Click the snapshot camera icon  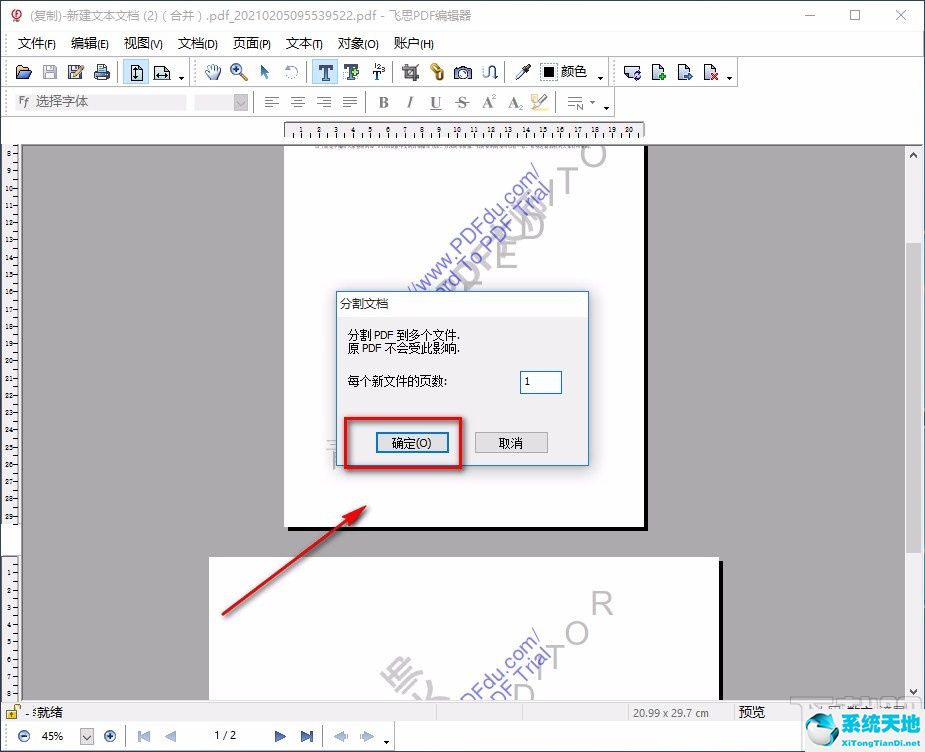pos(462,72)
